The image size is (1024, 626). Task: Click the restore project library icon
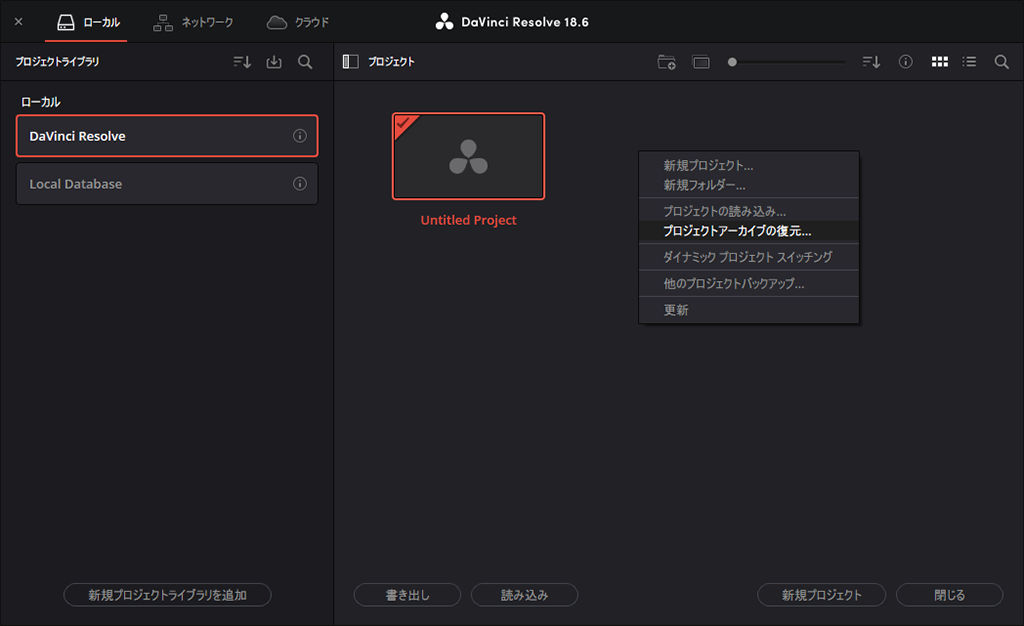(274, 62)
